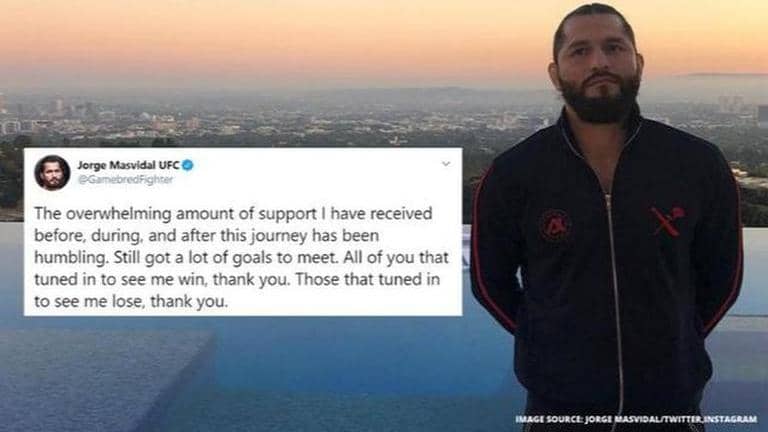The image size is (768, 432).
Task: Click the Image Source credit caption
Action: point(636,419)
